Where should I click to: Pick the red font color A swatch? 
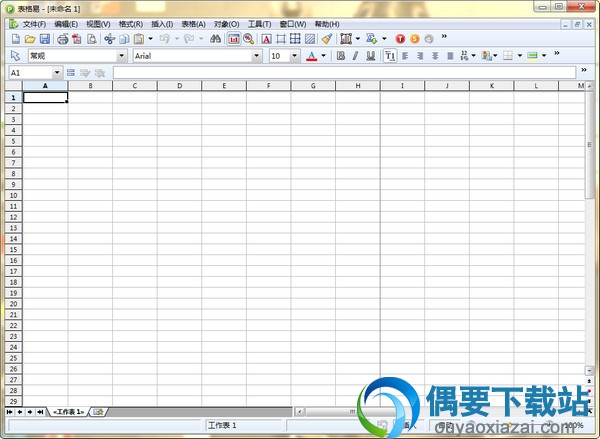pos(312,56)
